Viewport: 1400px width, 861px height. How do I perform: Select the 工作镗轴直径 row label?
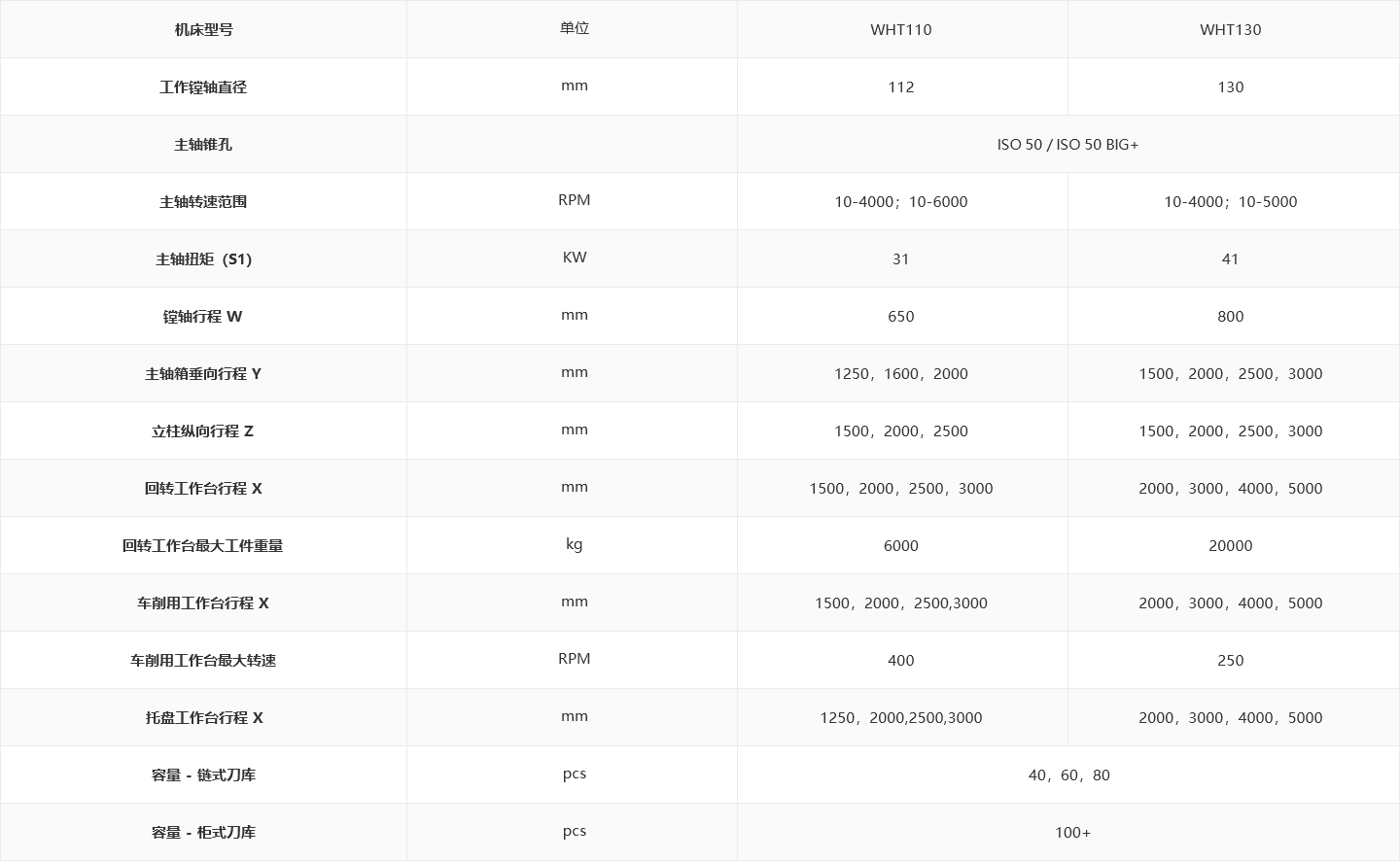click(x=203, y=86)
